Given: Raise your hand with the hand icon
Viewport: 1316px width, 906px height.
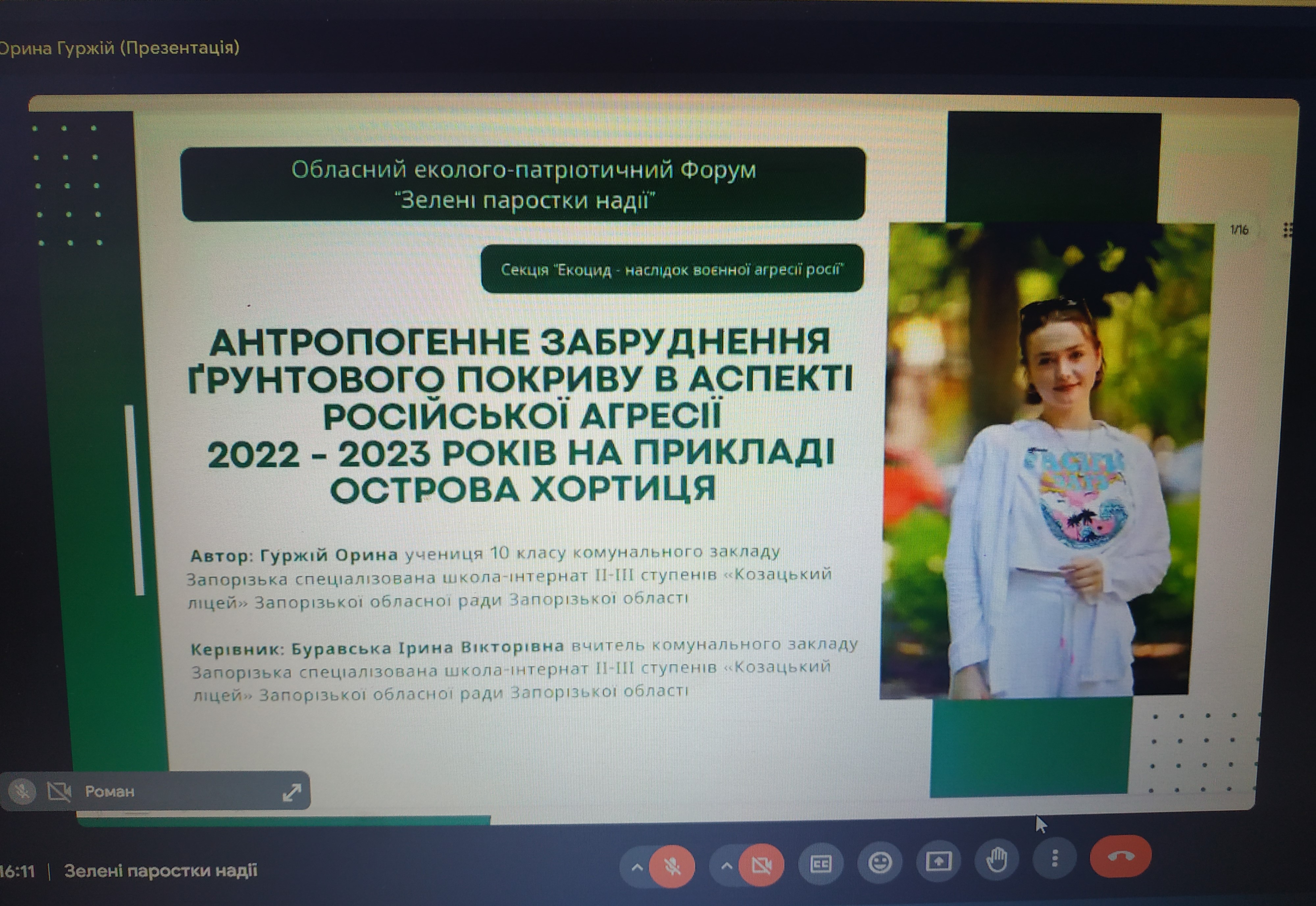Looking at the screenshot, I should tap(997, 861).
